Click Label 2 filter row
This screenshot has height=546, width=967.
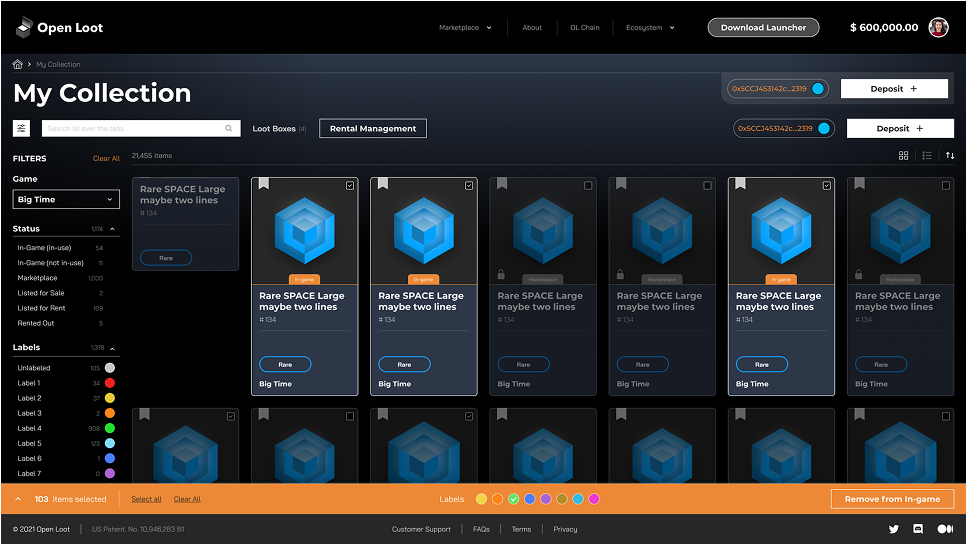click(64, 398)
